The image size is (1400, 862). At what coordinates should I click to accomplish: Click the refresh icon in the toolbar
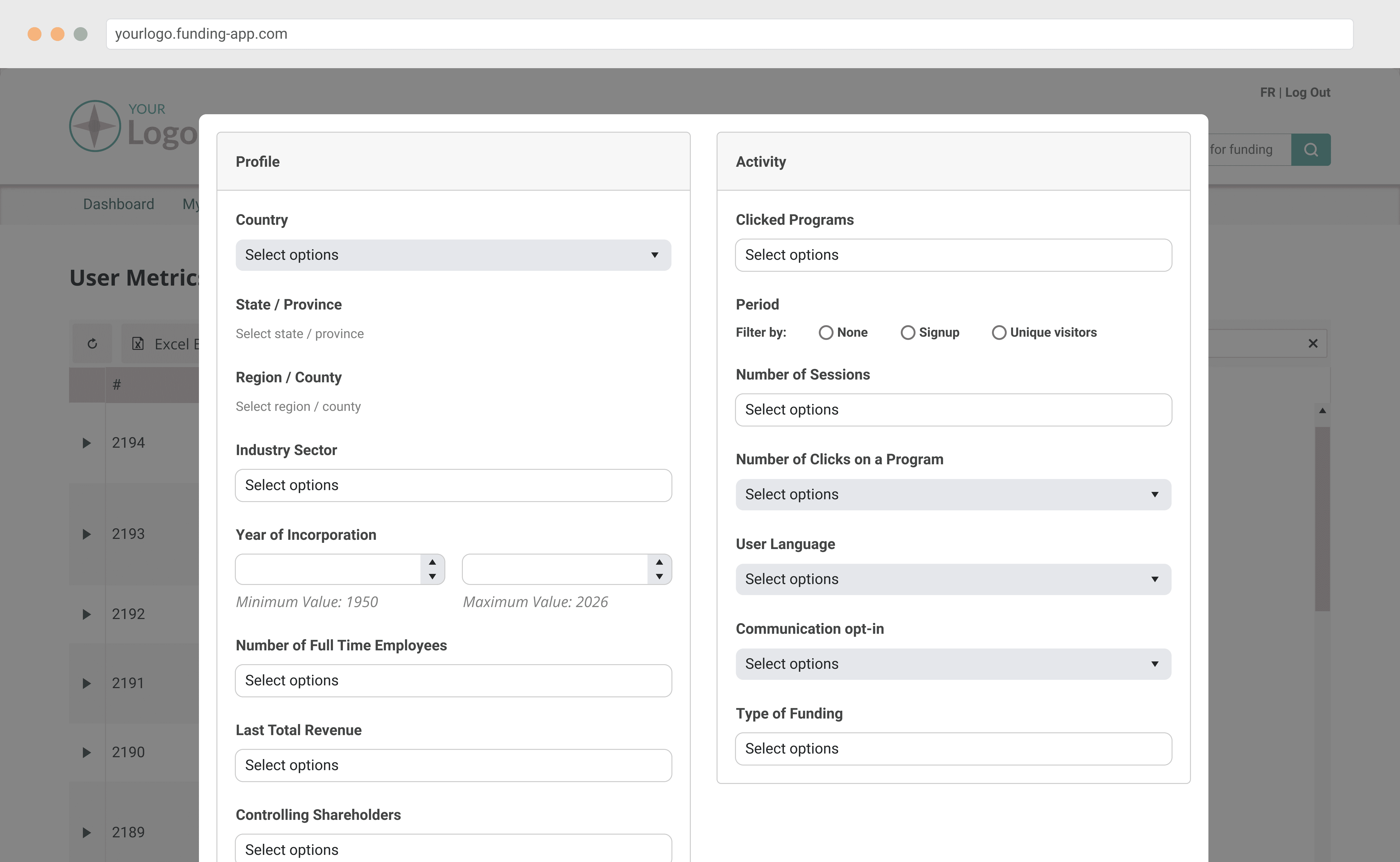pyautogui.click(x=92, y=344)
